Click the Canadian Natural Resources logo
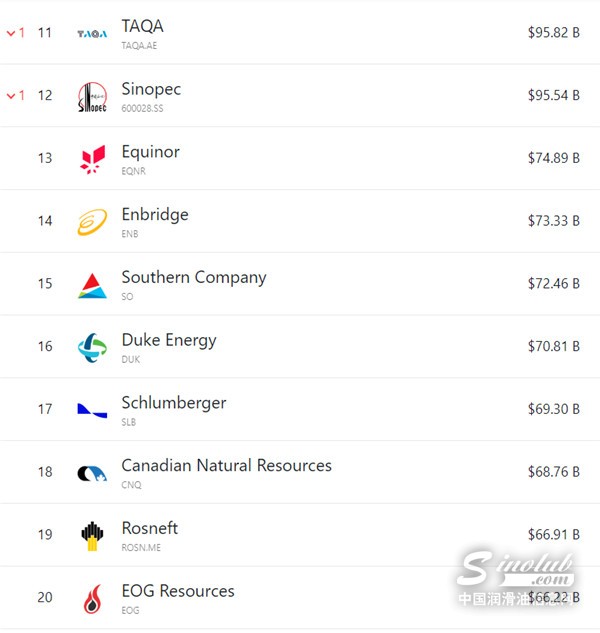 [92, 473]
